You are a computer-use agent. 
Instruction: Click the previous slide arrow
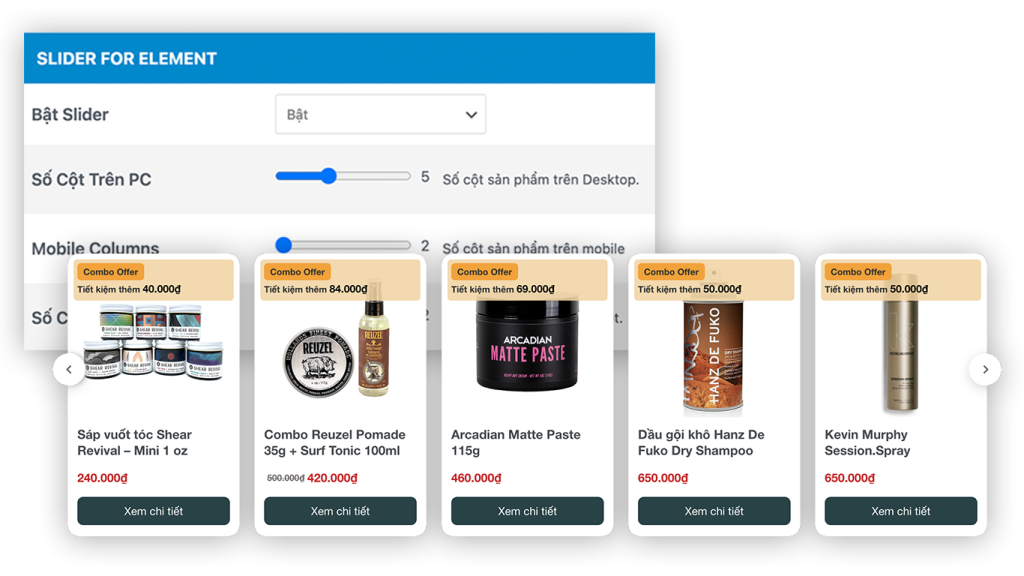pyautogui.click(x=69, y=370)
